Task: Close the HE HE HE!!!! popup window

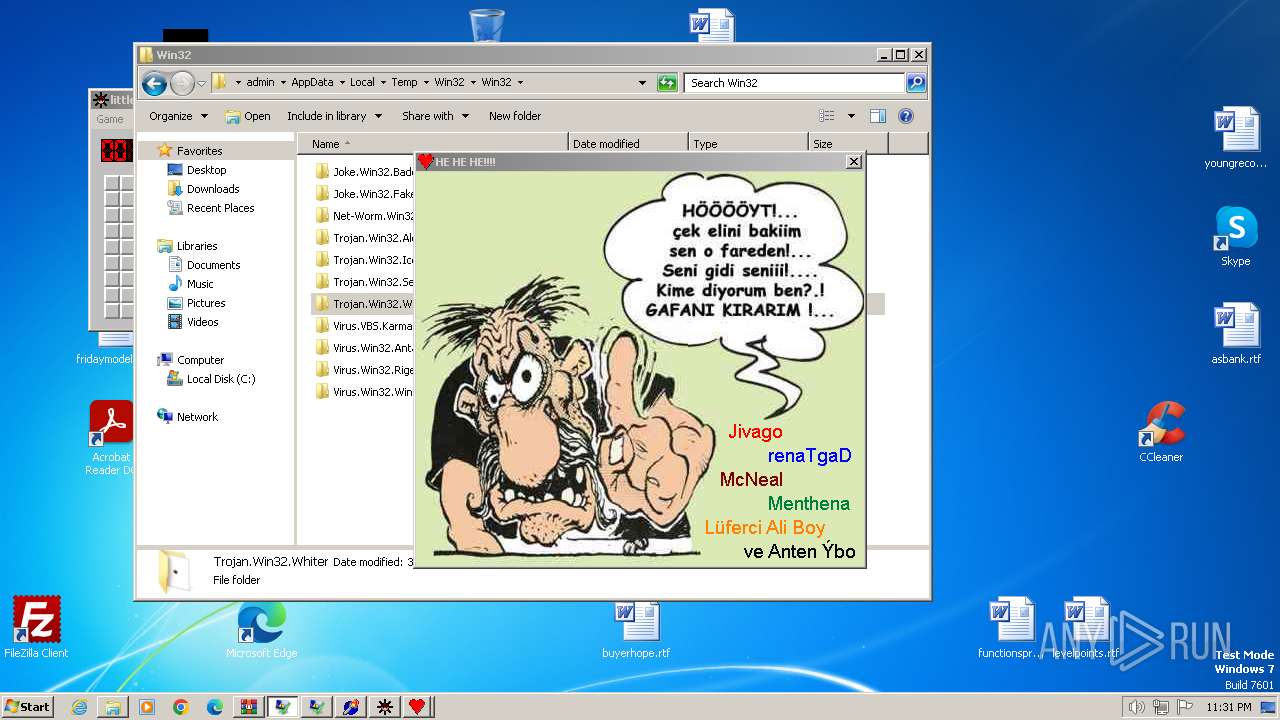Action: pyautogui.click(x=853, y=161)
